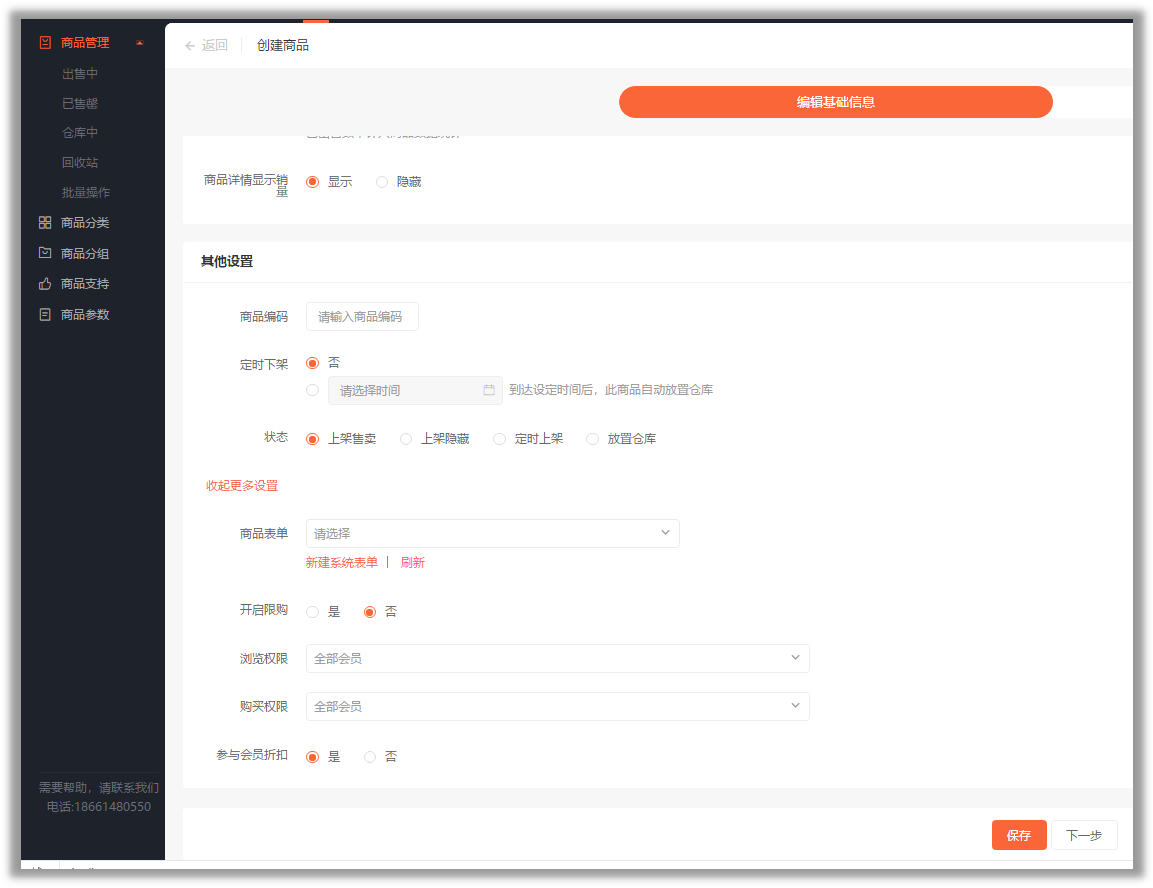Collapse 商品管理 menu with the caret arrow
The width and height of the screenshot is (1153, 888).
click(140, 43)
